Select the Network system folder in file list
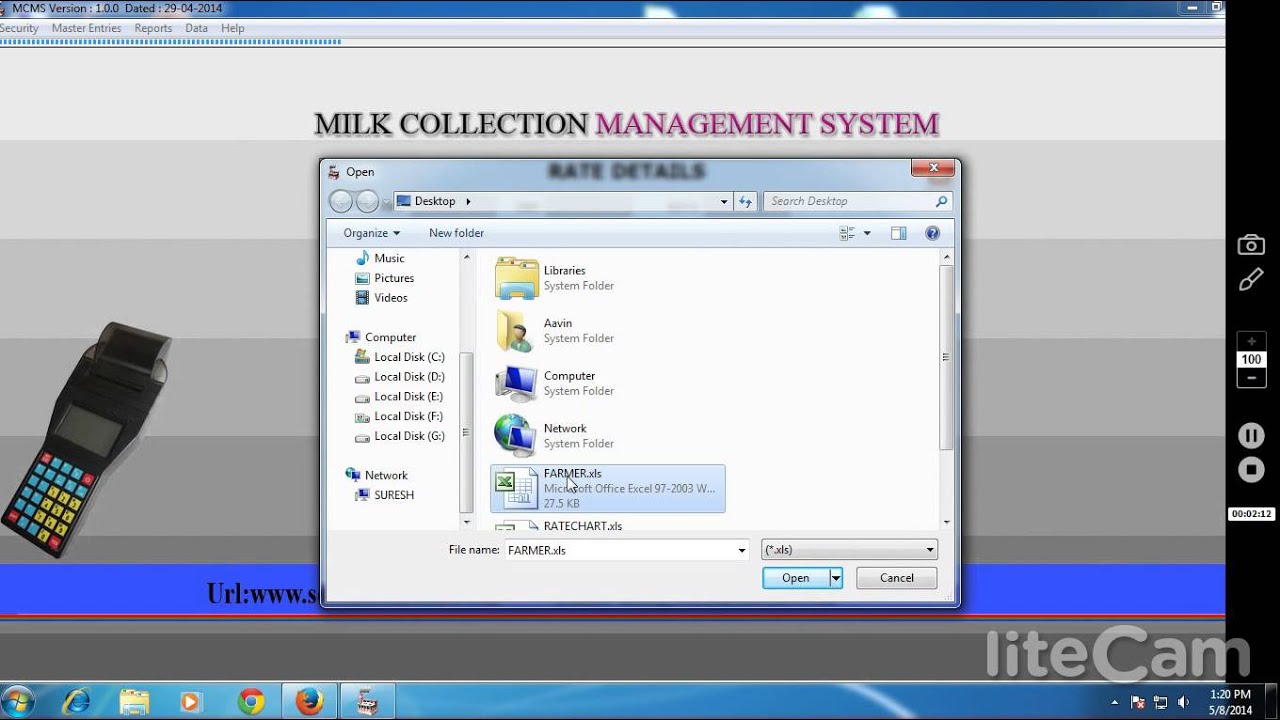Viewport: 1280px width, 720px height. coord(607,436)
